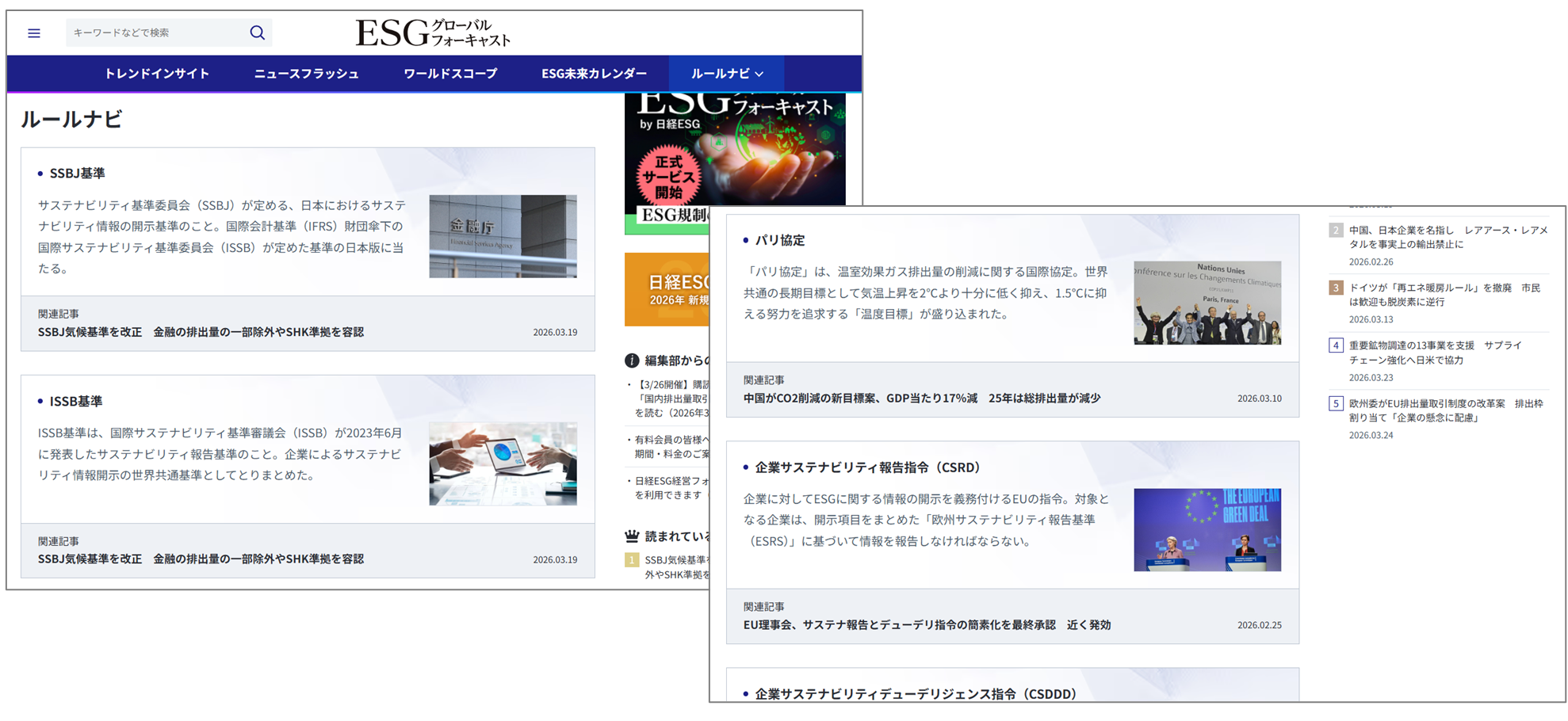Open the 【3/26開催】 editor notice link
This screenshot has width=1568, height=721.
point(672,399)
